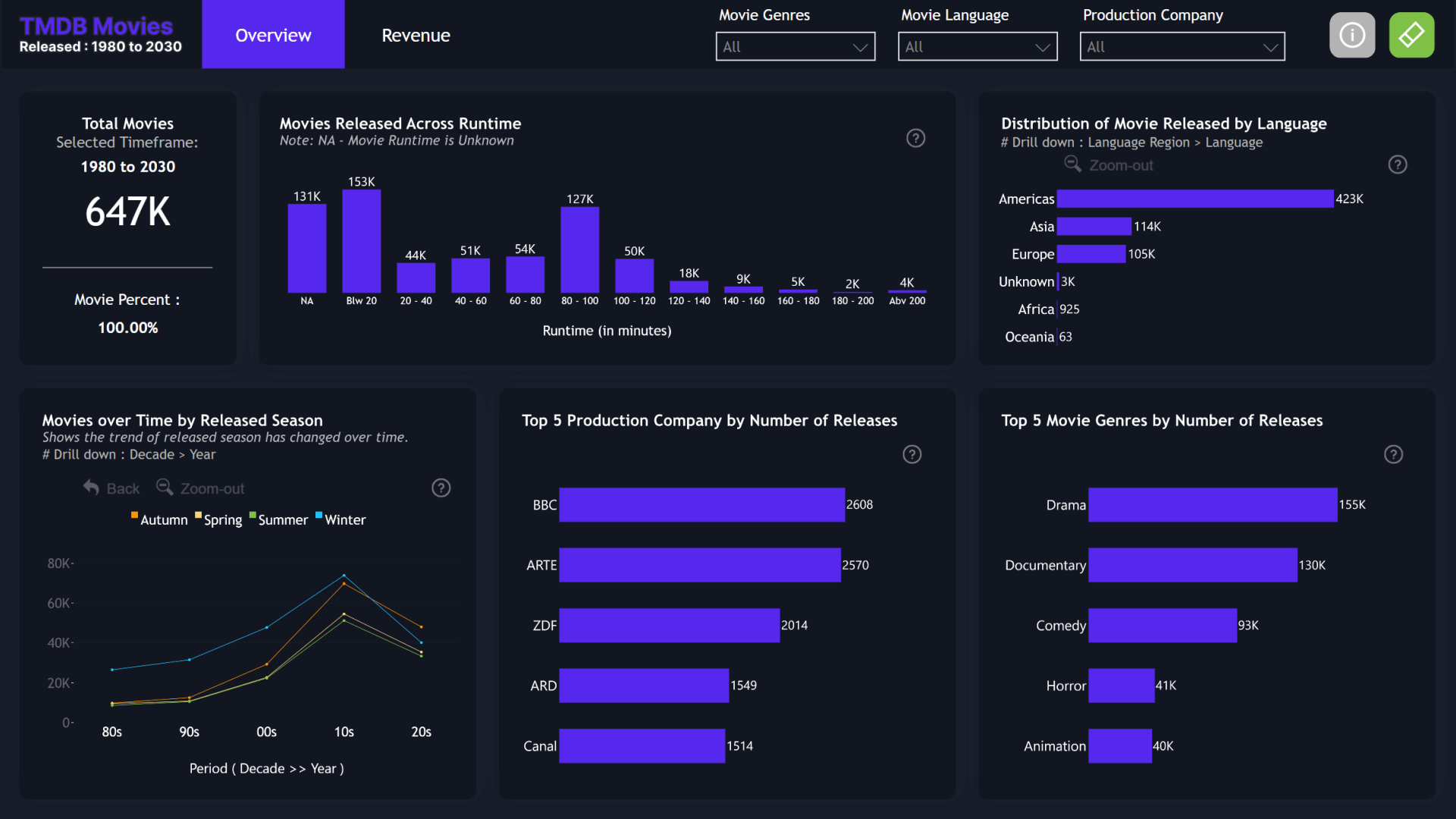Open help on Movies Released Across Runtime chart
Image resolution: width=1456 pixels, height=819 pixels.
(x=915, y=138)
